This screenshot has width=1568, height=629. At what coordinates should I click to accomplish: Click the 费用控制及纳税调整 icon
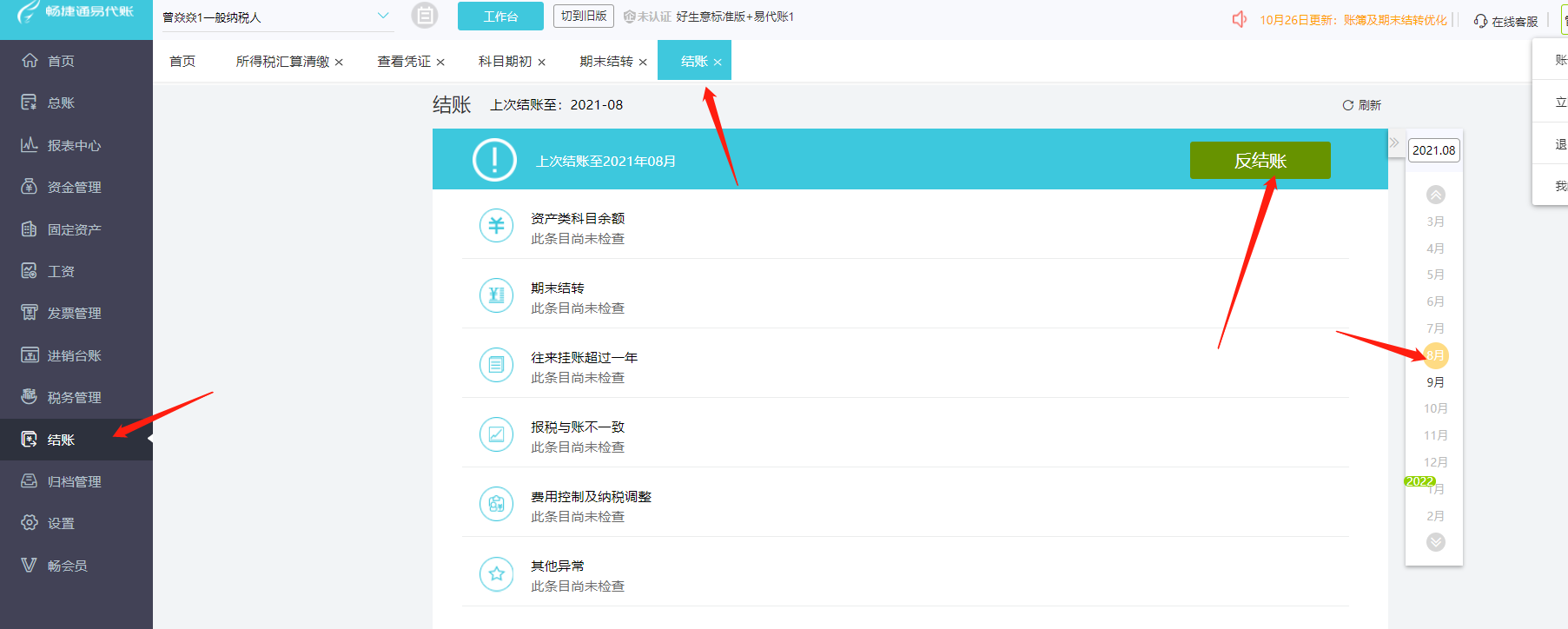click(x=496, y=504)
